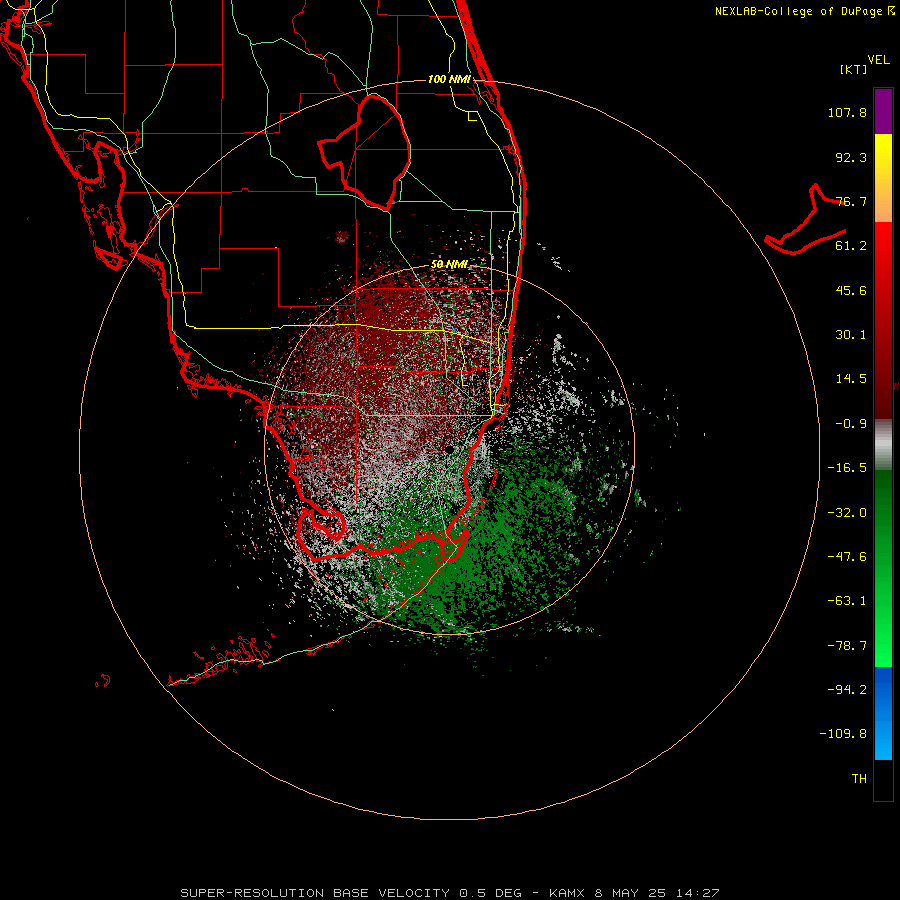Click the 76.7 legend value
This screenshot has height=900, width=900.
point(851,201)
